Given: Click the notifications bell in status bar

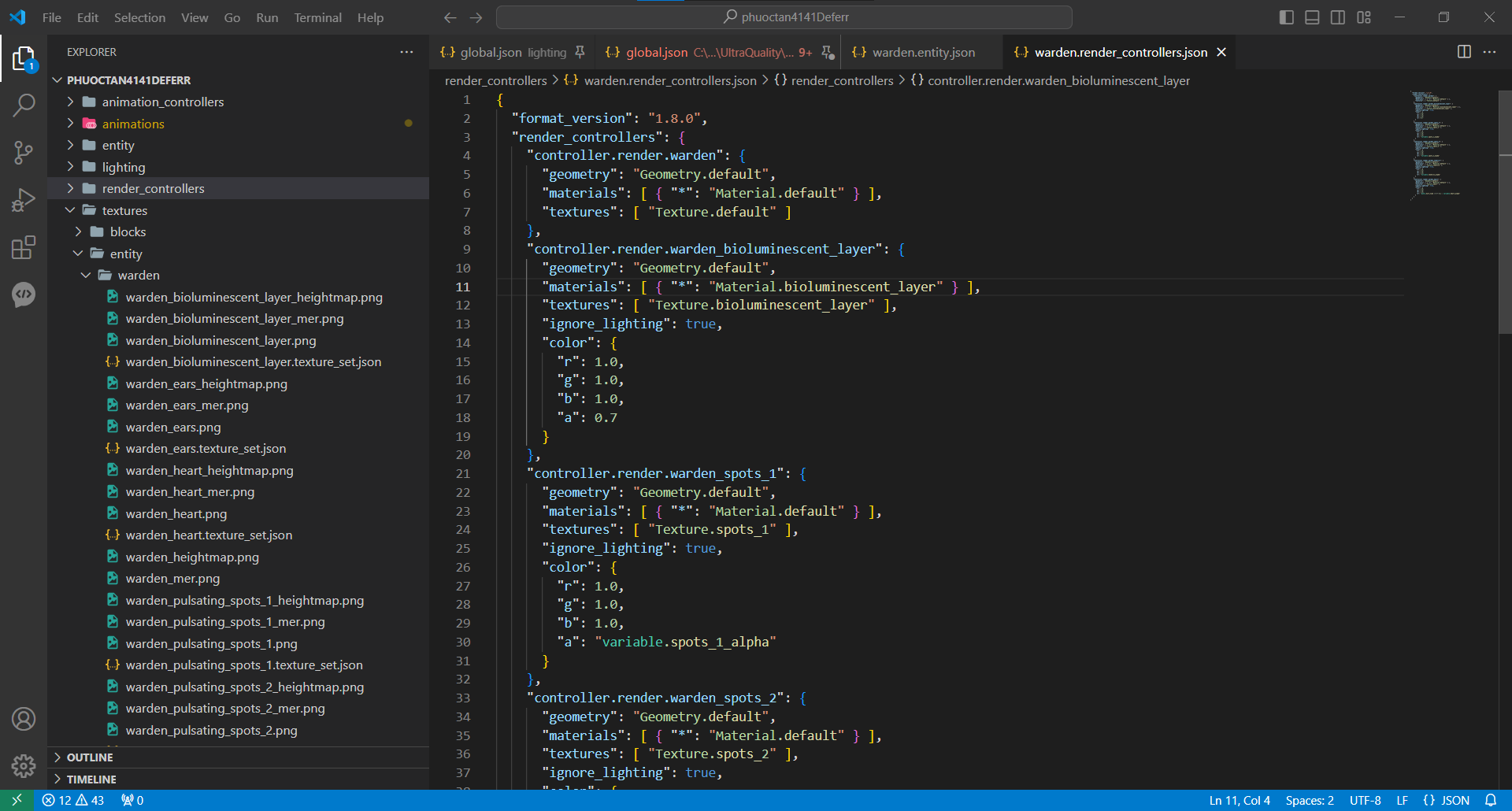Looking at the screenshot, I should point(1491,800).
